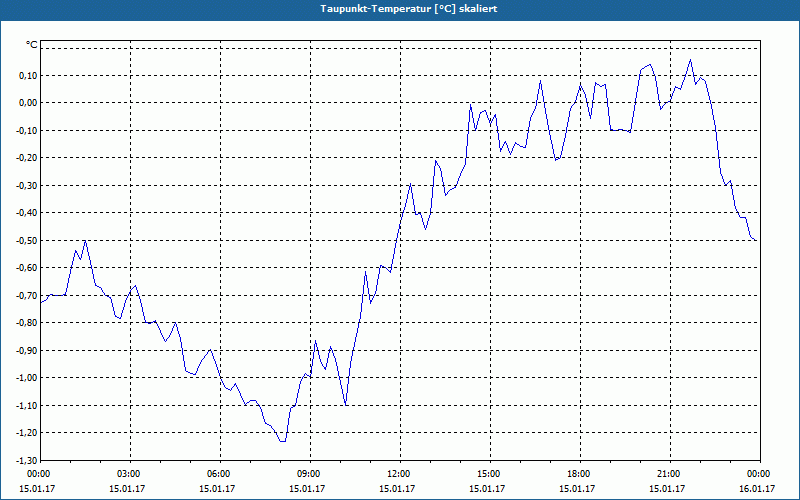Click the -0,90 y-axis label
Viewport: 800px width, 500px height.
coord(27,351)
